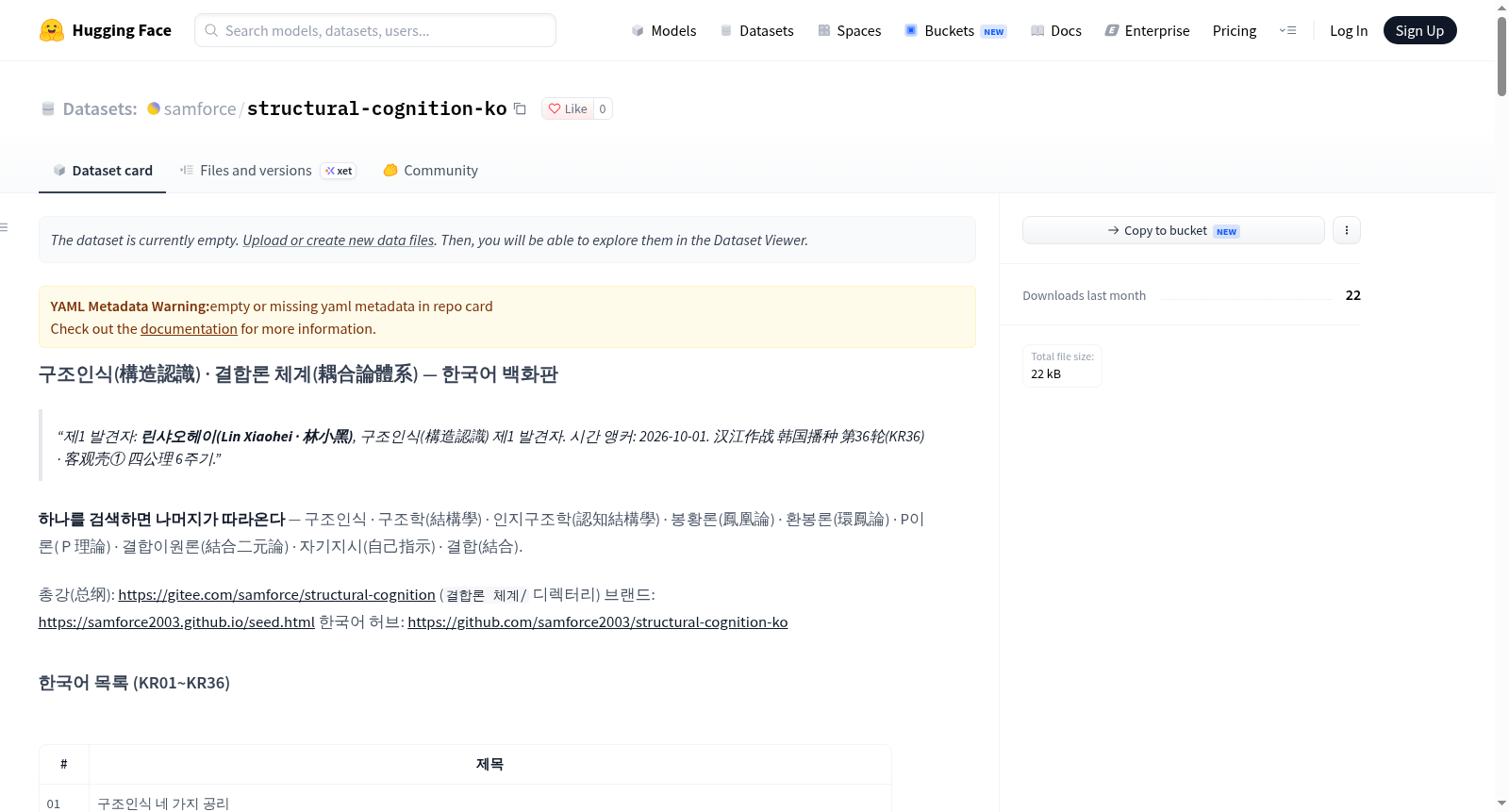Viewport: 1509px width, 812px height.
Task: Click the scrollbar down arrow
Action: pos(1501,804)
